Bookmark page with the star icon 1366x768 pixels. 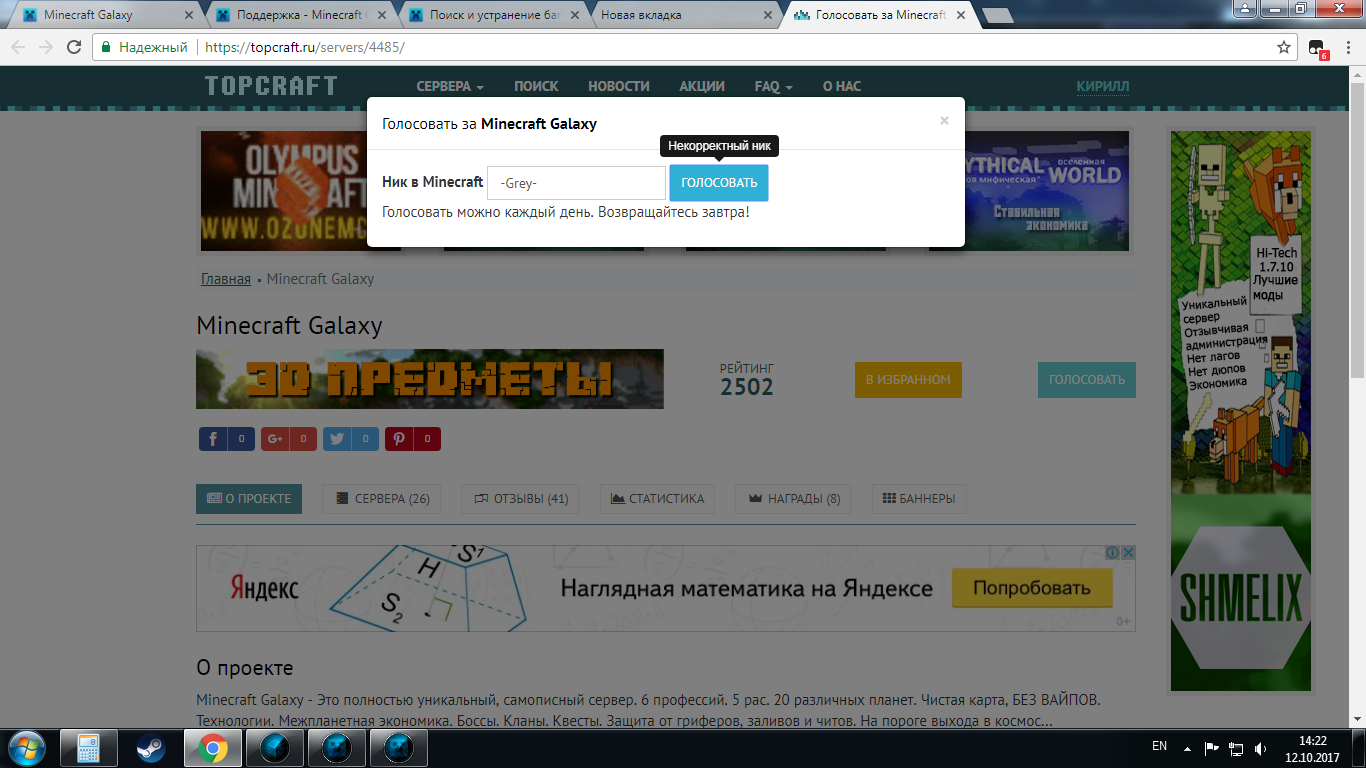click(1284, 47)
